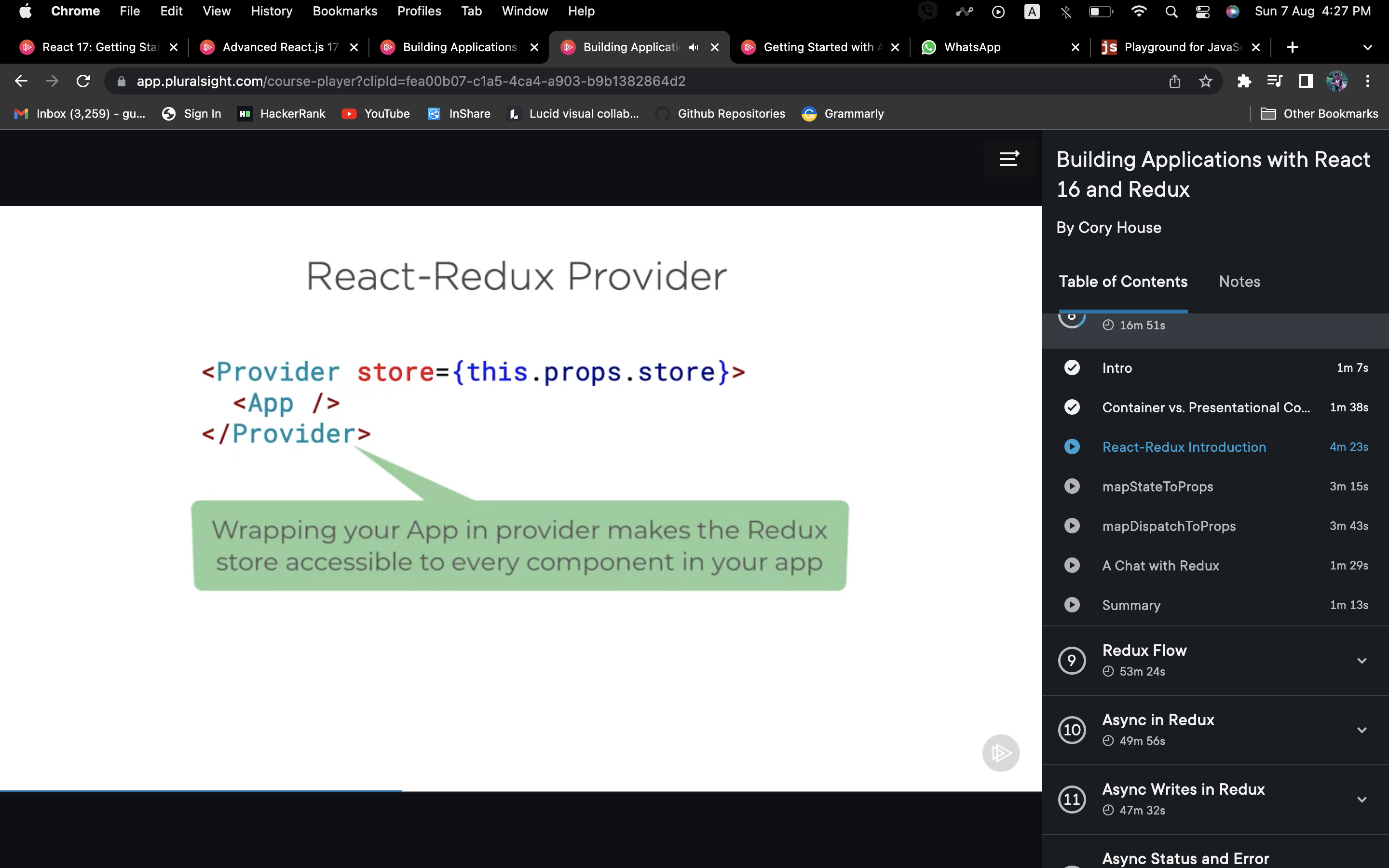The width and height of the screenshot is (1389, 868).
Task: Open the Bookmarks menu
Action: tap(345, 11)
